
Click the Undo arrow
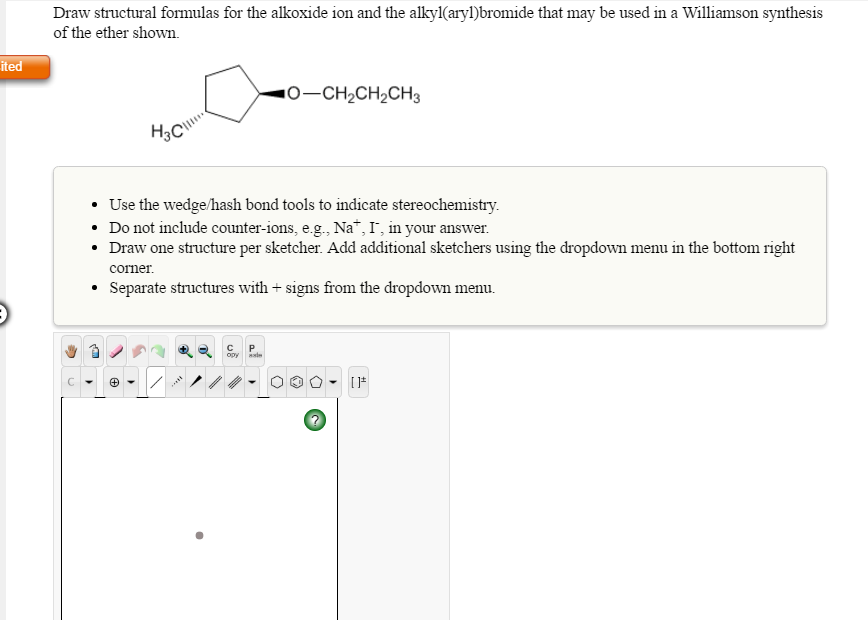pos(138,351)
